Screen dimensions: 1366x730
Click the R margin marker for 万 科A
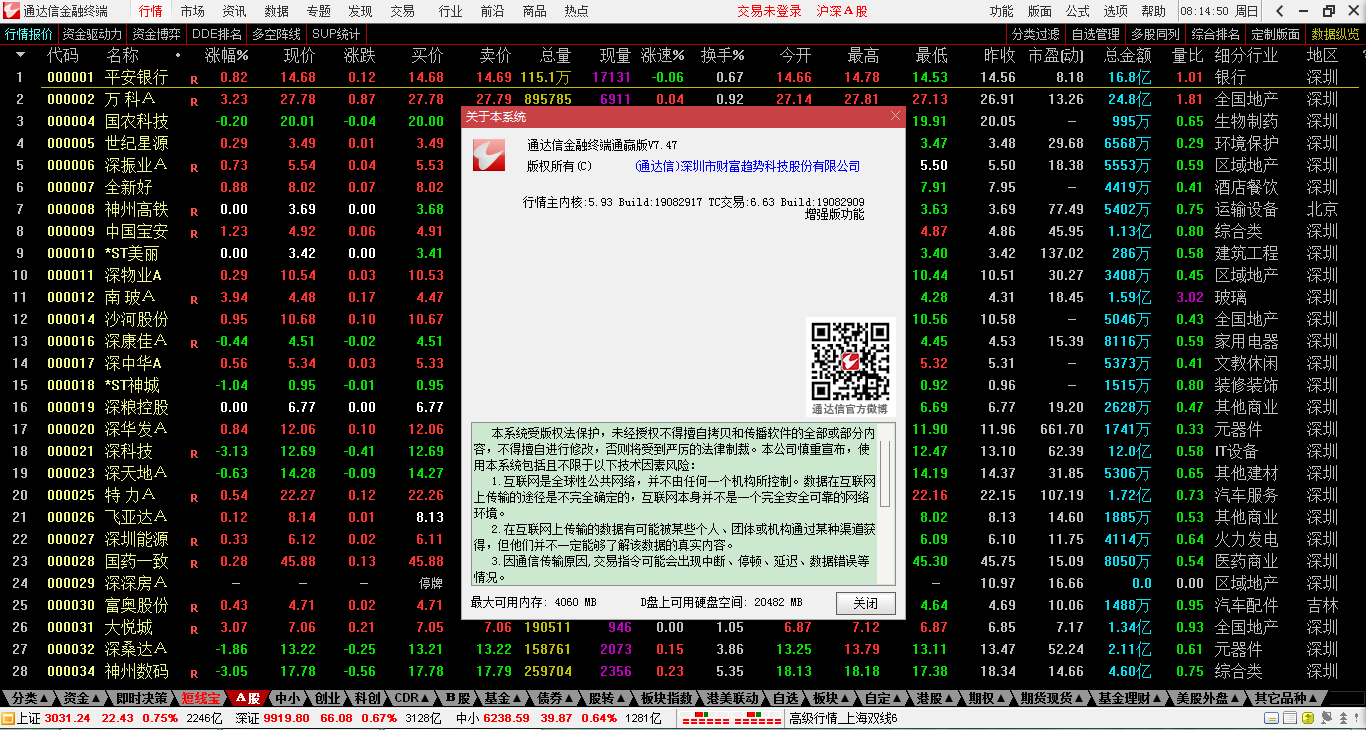(194, 101)
